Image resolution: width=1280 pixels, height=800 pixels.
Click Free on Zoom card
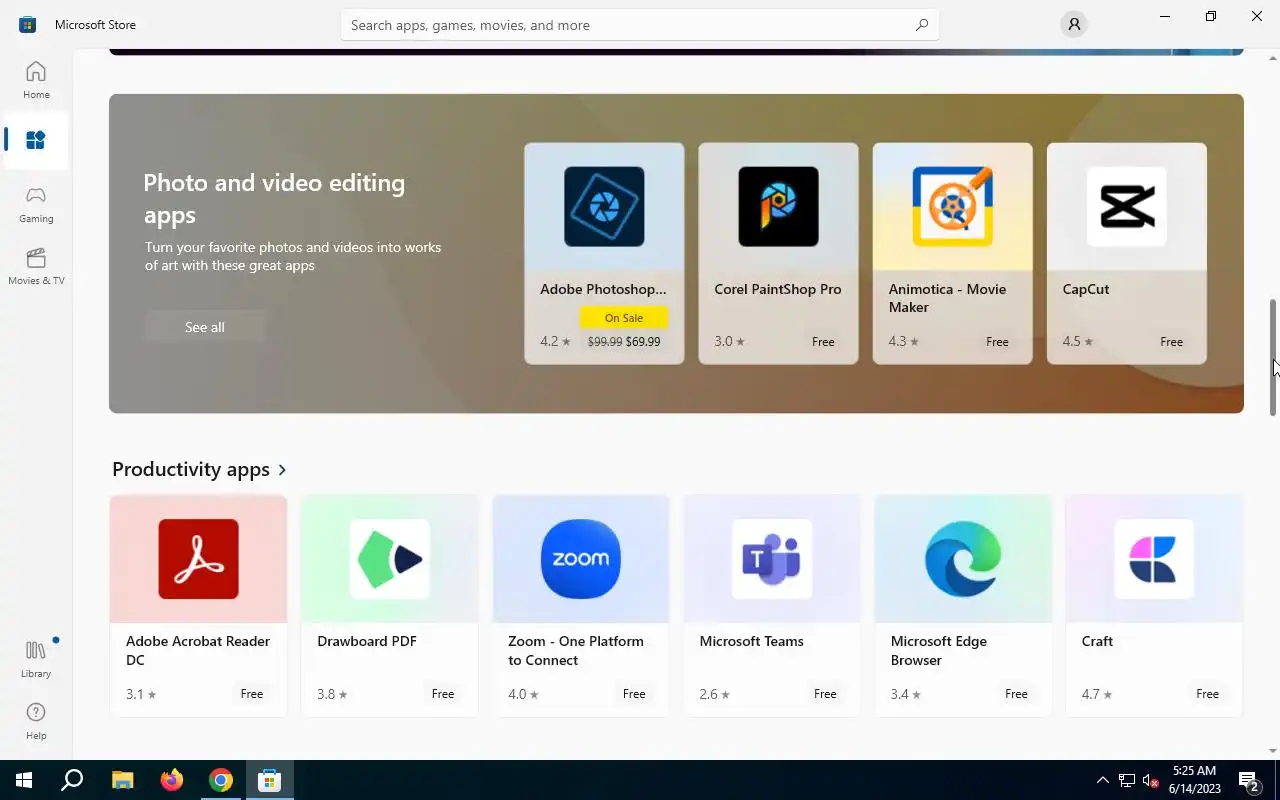[x=634, y=694]
